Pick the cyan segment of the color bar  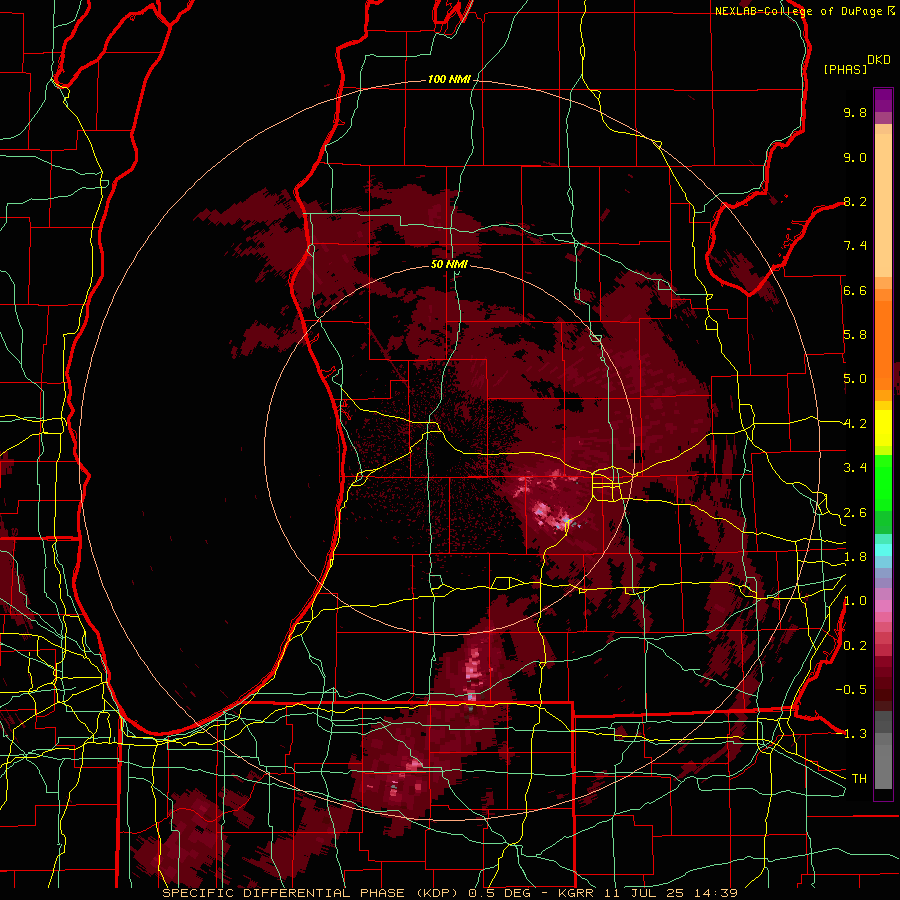[x=883, y=550]
